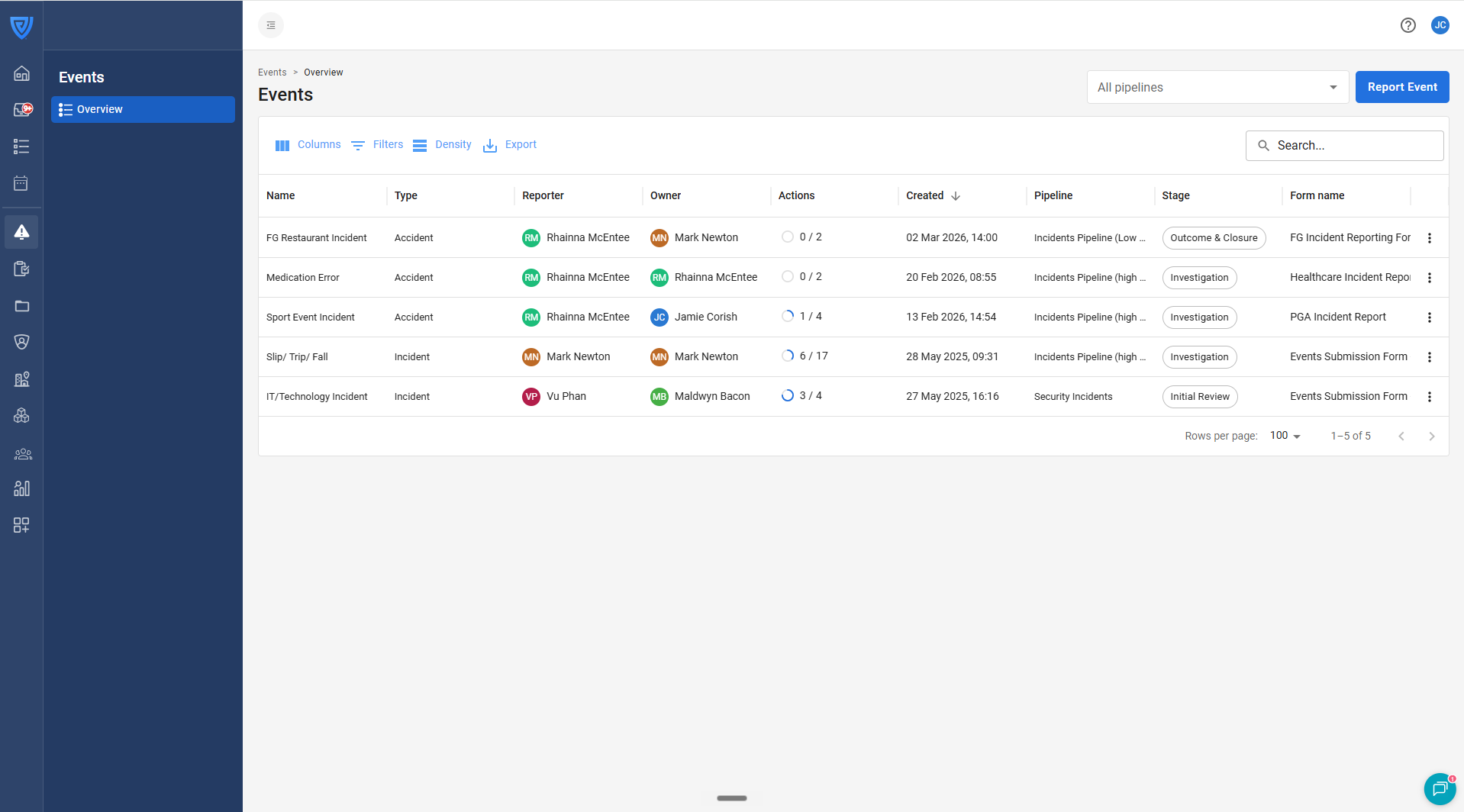1464x812 pixels.
Task: Open the IT/Technology Incident event
Action: point(317,397)
